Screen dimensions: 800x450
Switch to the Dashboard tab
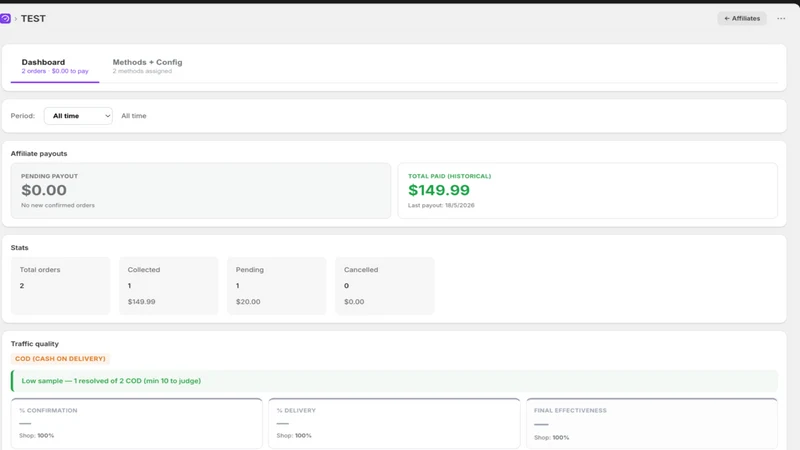coord(55,66)
